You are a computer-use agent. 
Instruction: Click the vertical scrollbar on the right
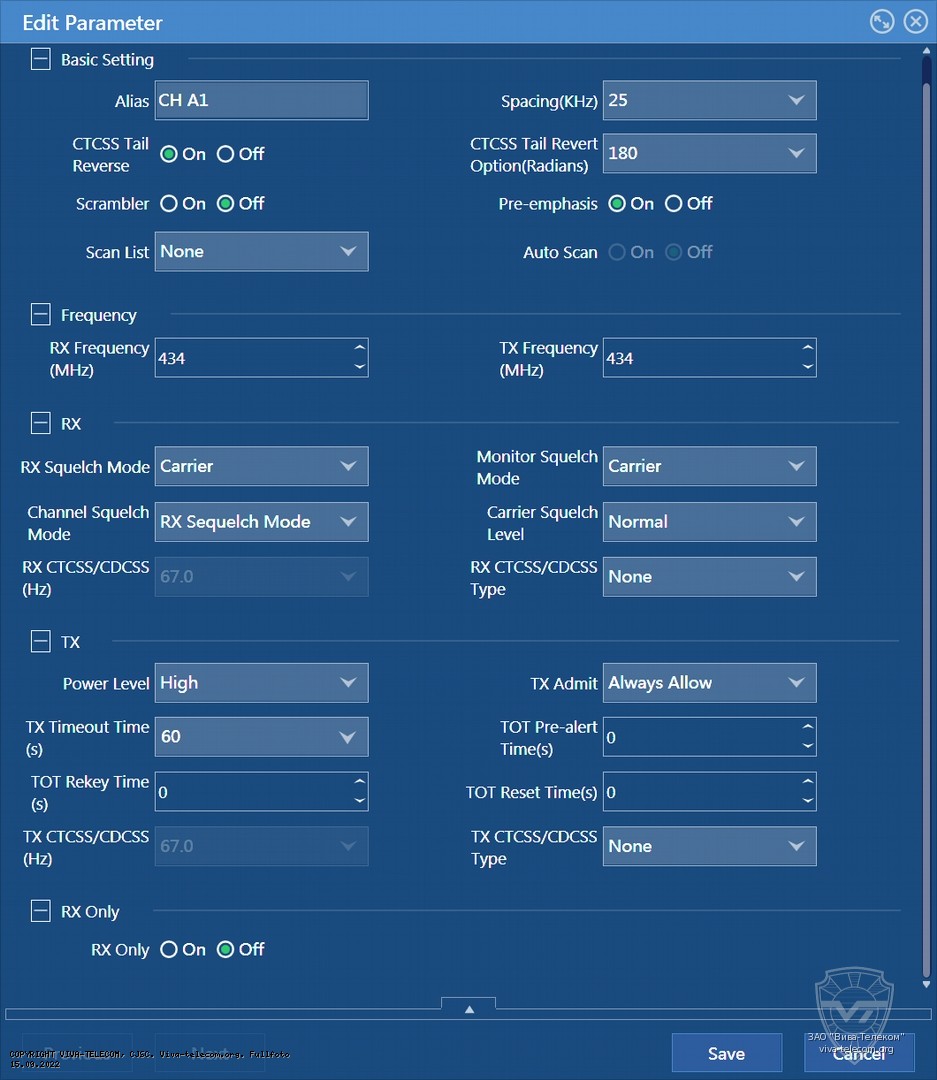click(926, 500)
